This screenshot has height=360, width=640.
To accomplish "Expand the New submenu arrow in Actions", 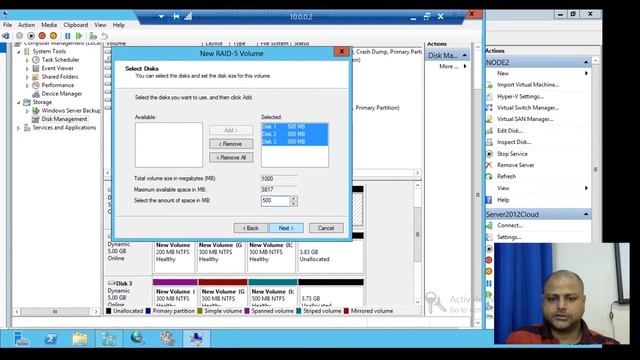I will (586, 73).
